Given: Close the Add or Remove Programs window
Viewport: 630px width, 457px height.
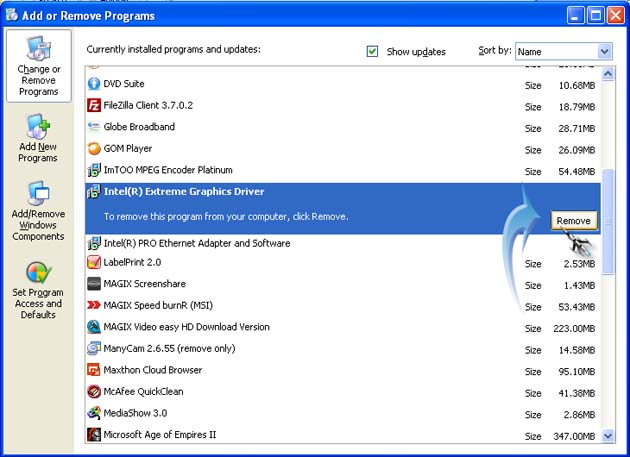Looking at the screenshot, I should pyautogui.click(x=616, y=16).
